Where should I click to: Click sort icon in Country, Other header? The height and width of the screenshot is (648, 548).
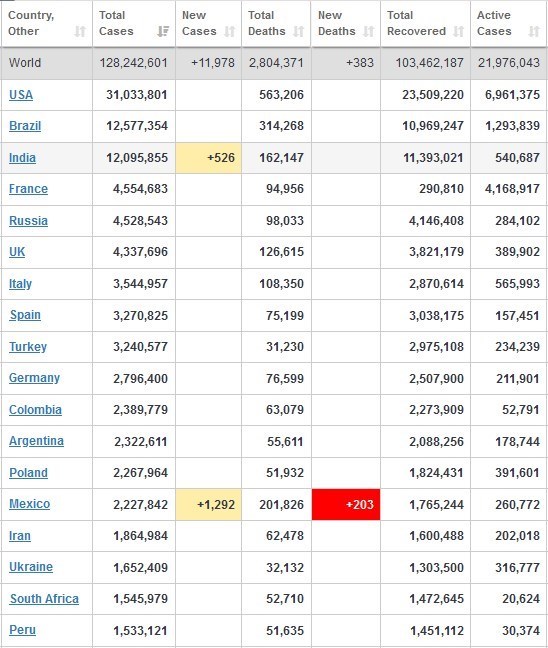point(80,31)
